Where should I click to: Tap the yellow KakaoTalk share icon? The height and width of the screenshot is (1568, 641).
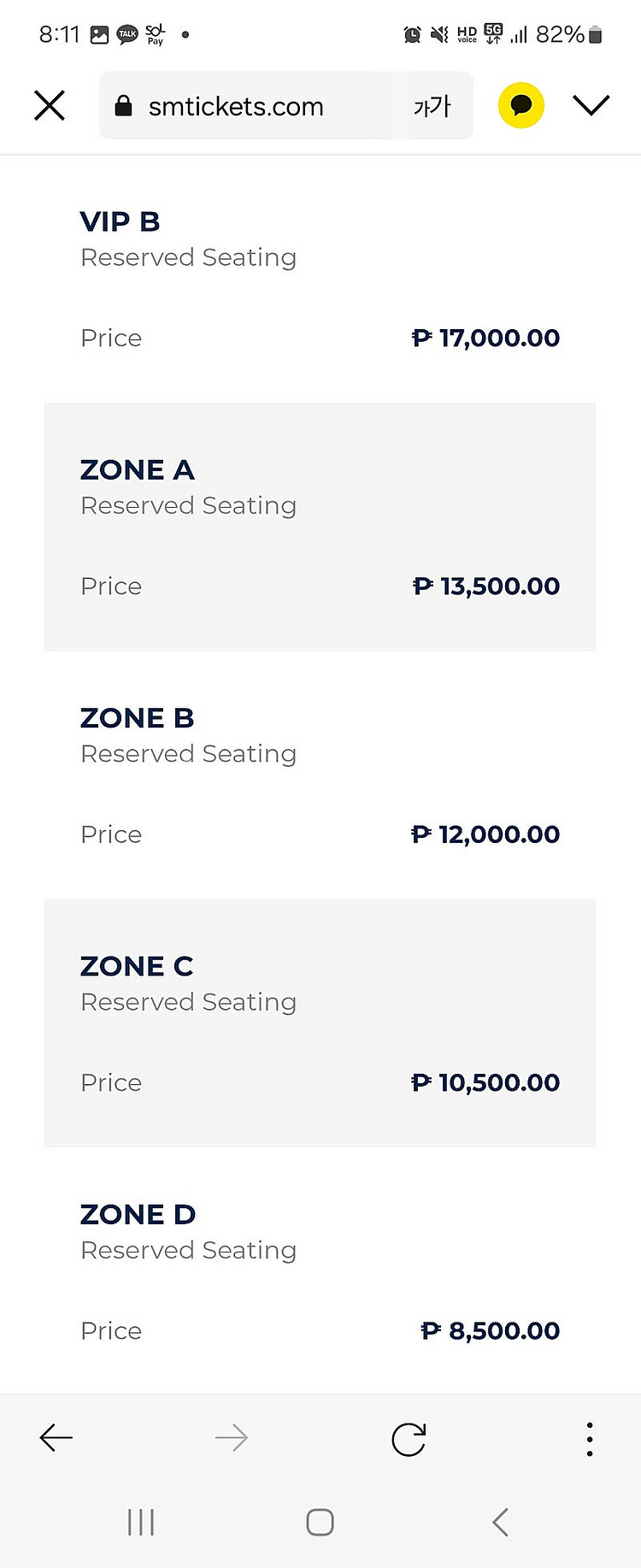coord(521,105)
